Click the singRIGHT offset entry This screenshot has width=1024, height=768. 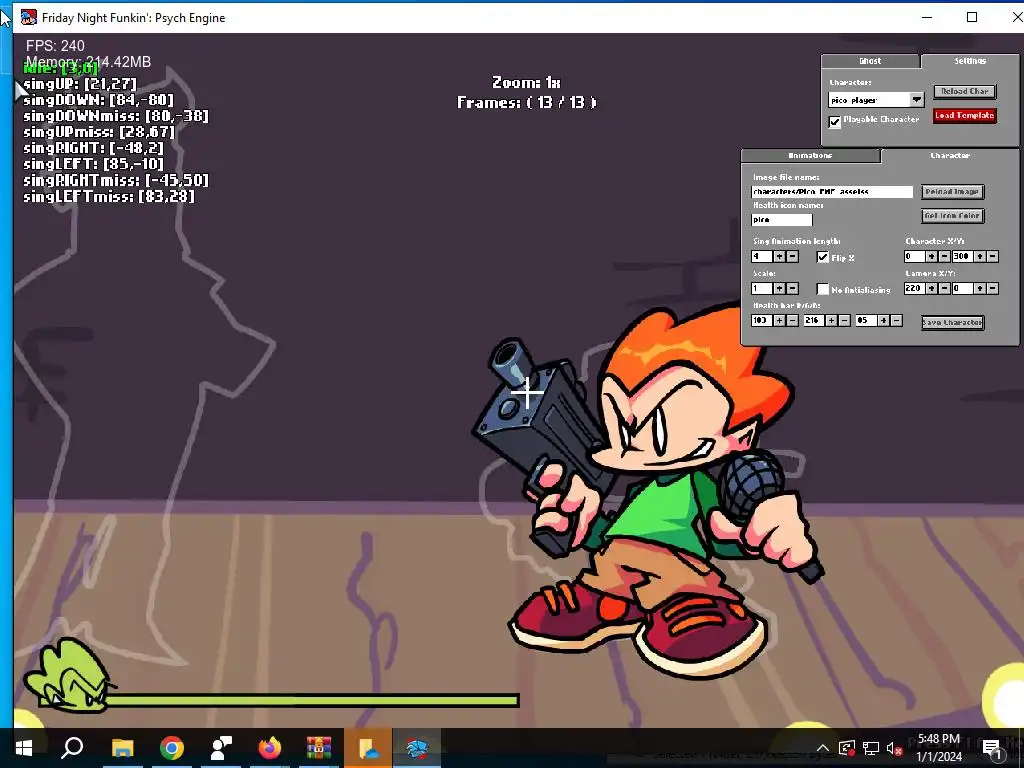[x=93, y=148]
